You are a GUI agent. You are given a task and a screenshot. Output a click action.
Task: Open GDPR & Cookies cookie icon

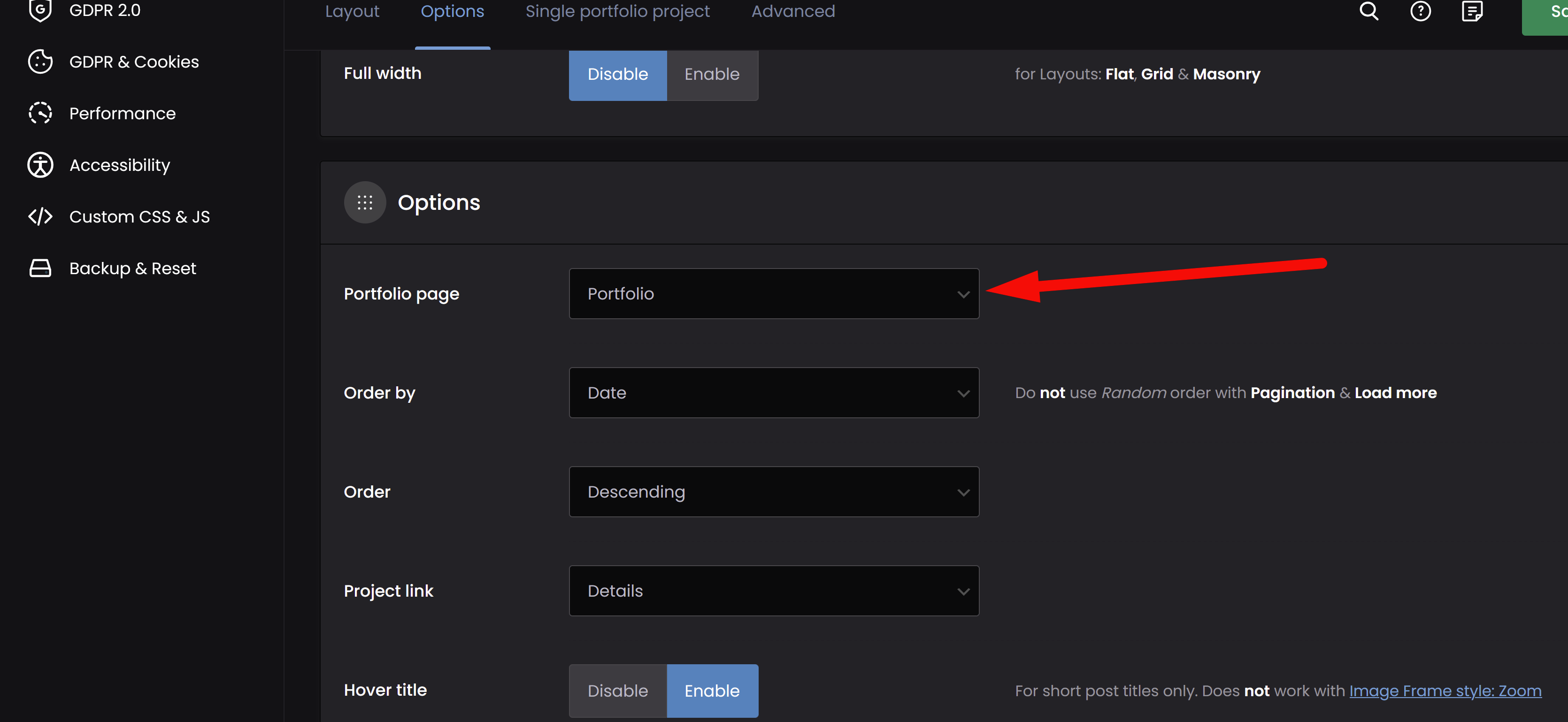[40, 61]
